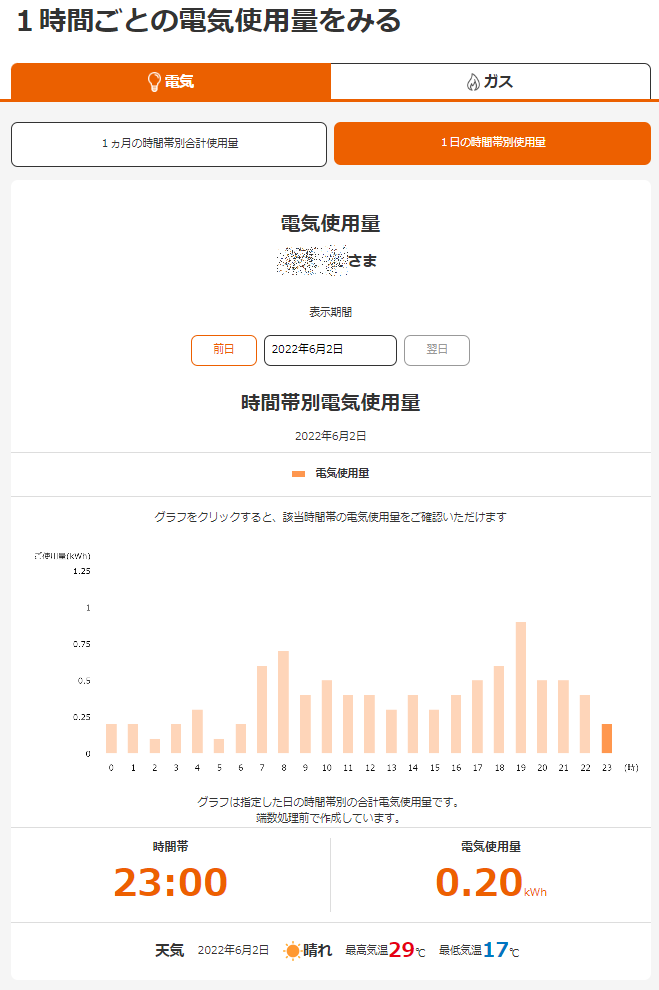
Task: Select the 18時 usage bar
Action: point(499,710)
